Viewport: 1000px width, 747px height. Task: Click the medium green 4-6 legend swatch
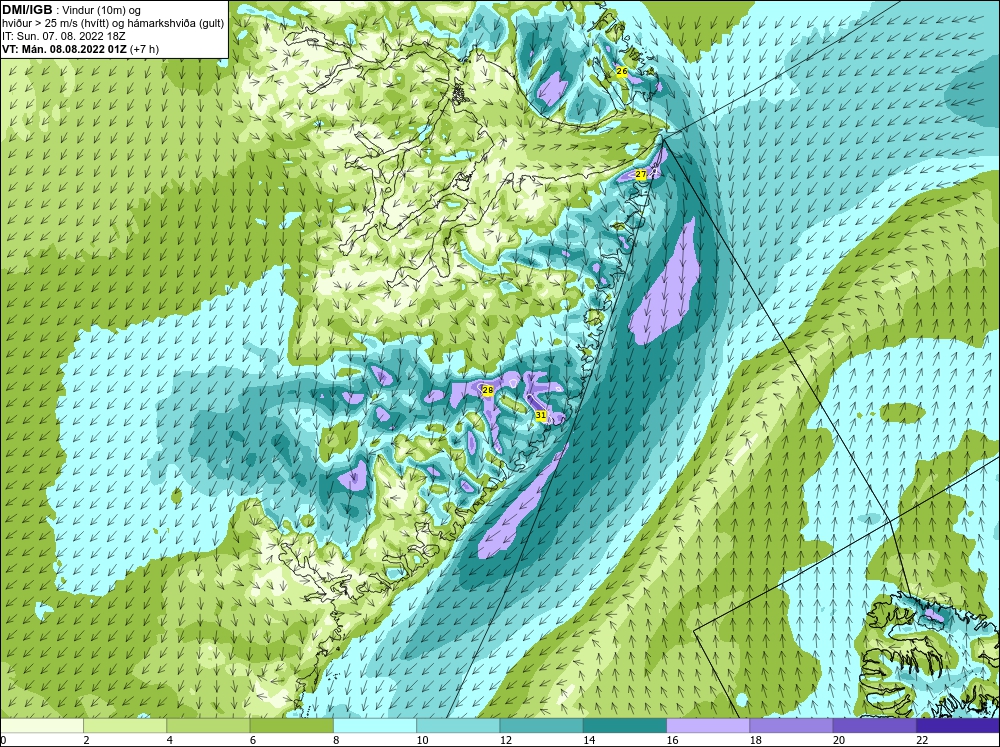[x=208, y=726]
